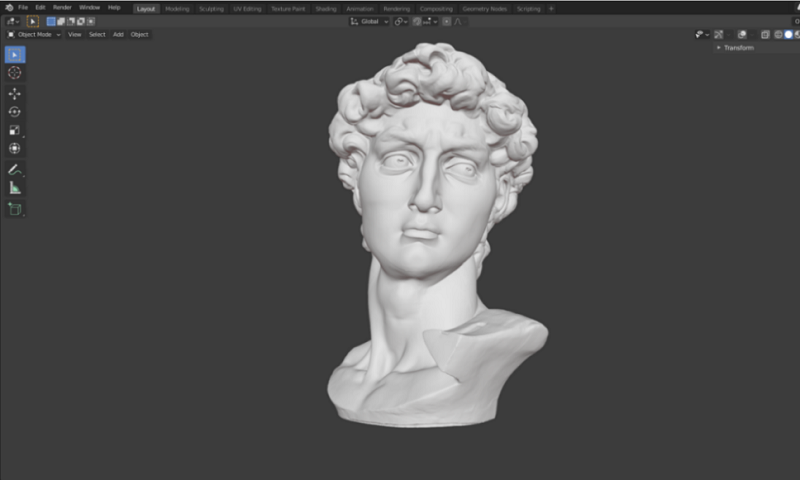Open proportional falloff curve dropdown
Screen dimensions: 800x480
click(x=459, y=21)
